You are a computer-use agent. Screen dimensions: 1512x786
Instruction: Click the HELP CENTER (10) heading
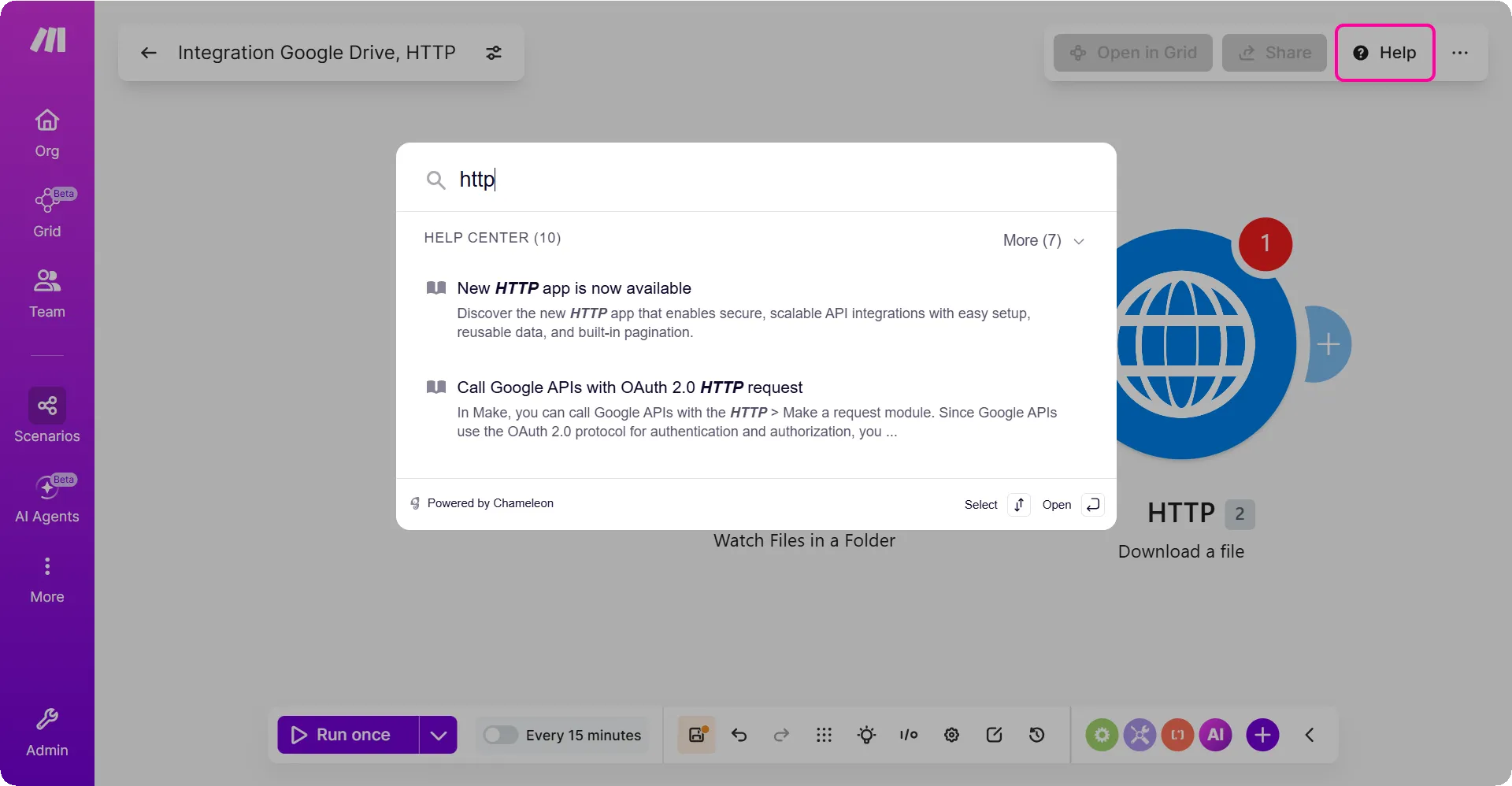coord(492,238)
